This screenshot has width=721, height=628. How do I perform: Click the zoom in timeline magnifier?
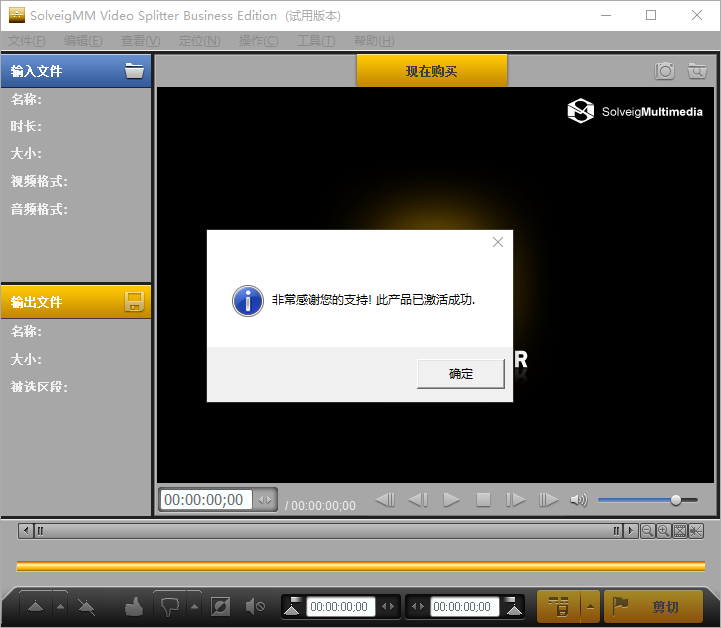663,531
